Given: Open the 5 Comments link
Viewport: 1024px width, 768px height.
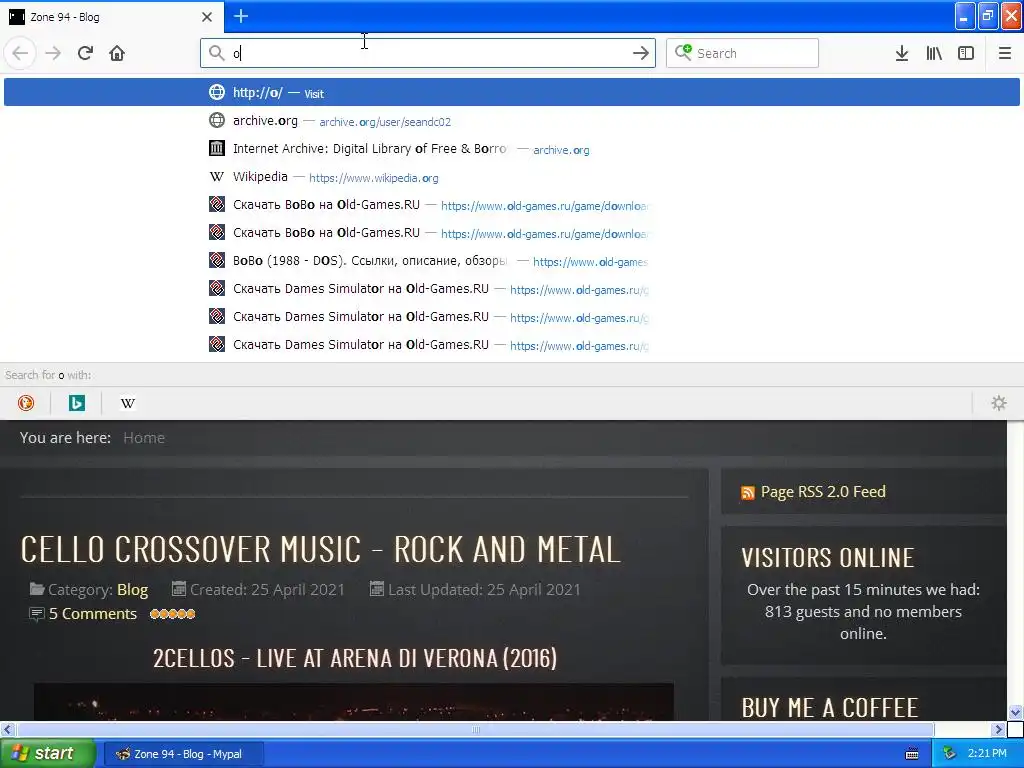Looking at the screenshot, I should [93, 614].
